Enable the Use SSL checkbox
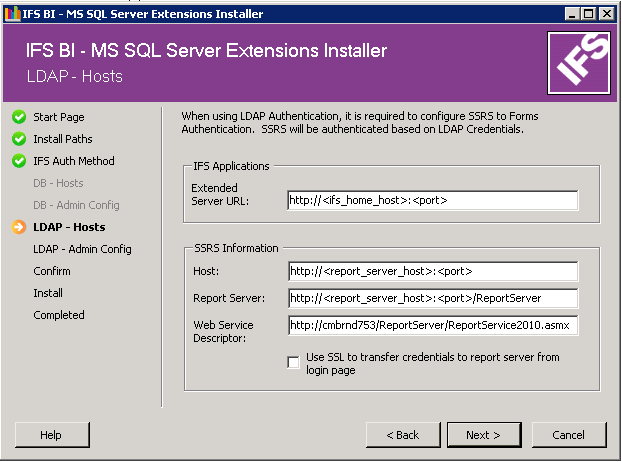 click(293, 363)
